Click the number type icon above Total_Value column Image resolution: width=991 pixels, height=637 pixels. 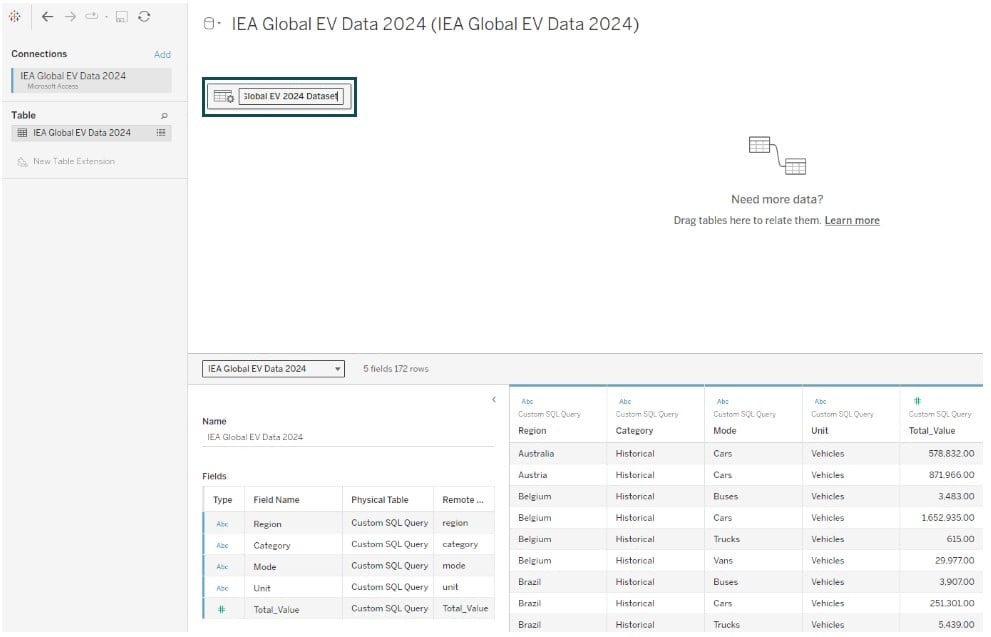(918, 401)
